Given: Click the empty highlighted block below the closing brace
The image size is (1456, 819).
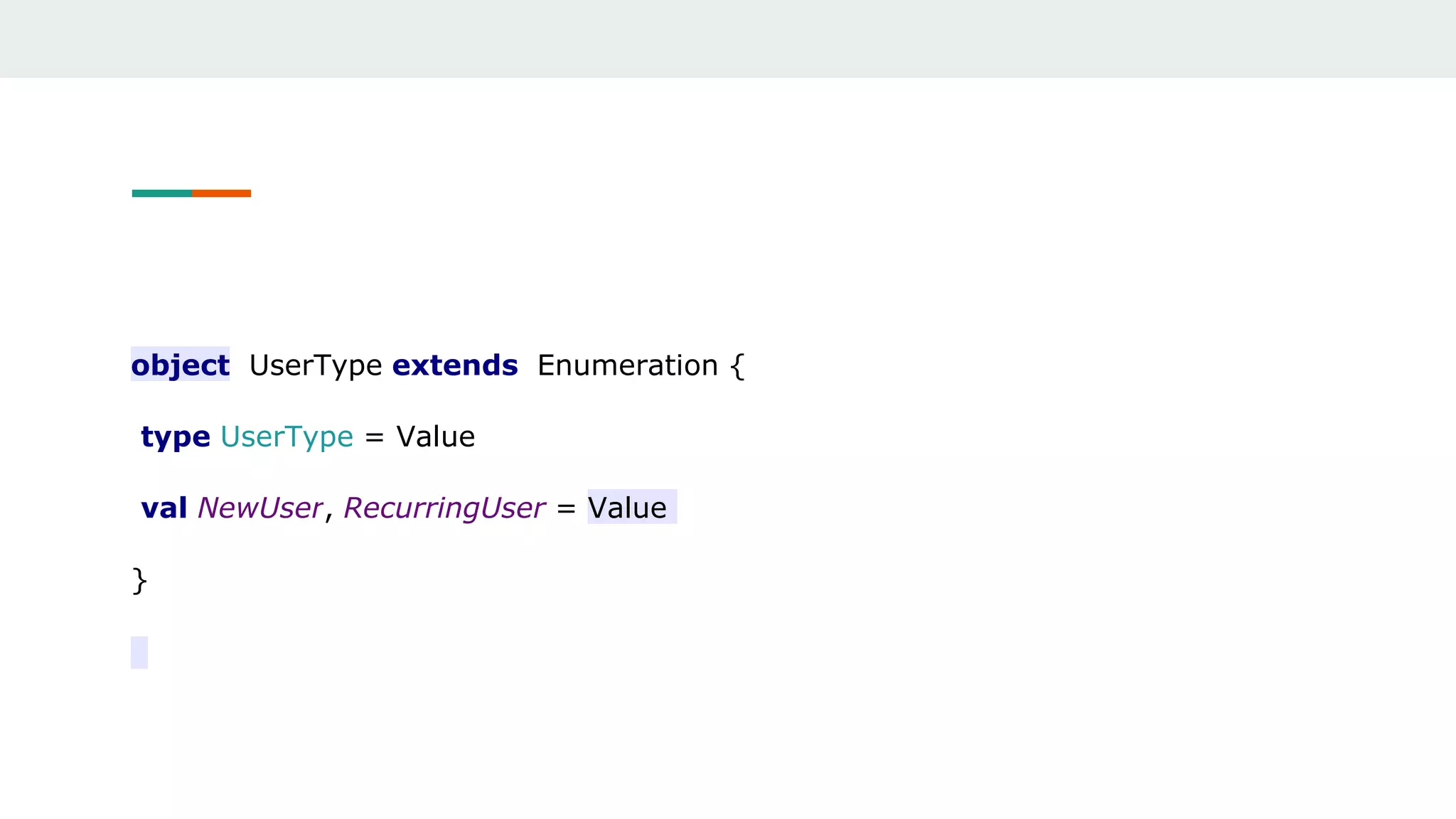Looking at the screenshot, I should (x=139, y=652).
